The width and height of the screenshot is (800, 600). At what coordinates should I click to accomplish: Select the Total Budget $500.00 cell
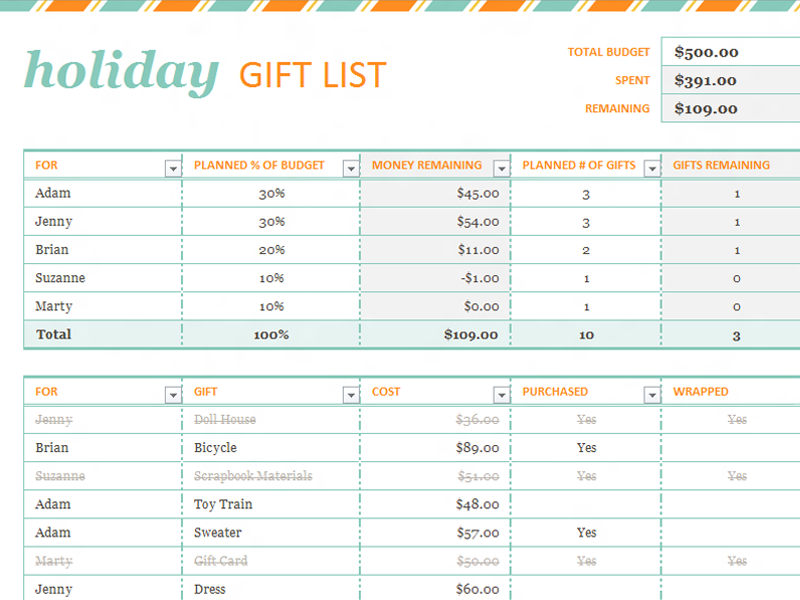pos(731,52)
